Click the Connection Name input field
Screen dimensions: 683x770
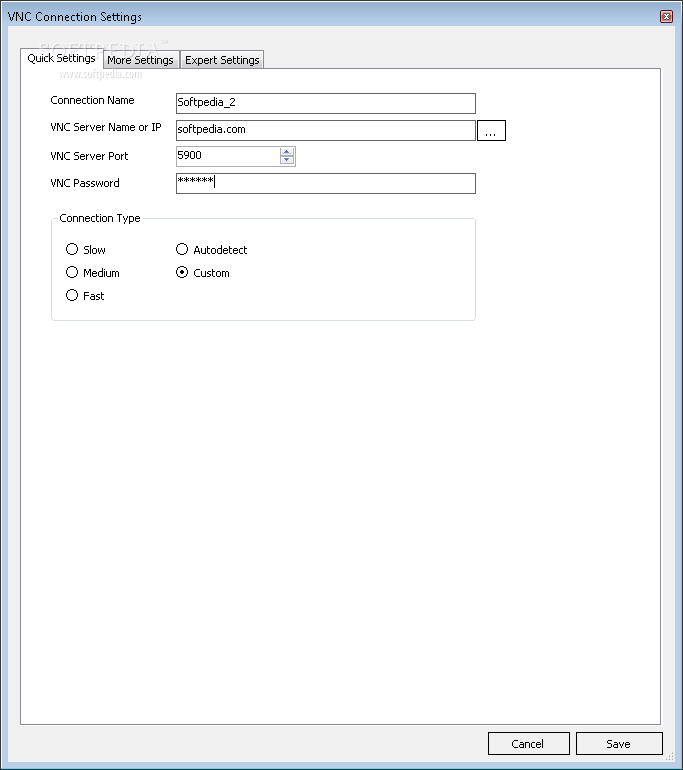click(x=326, y=103)
